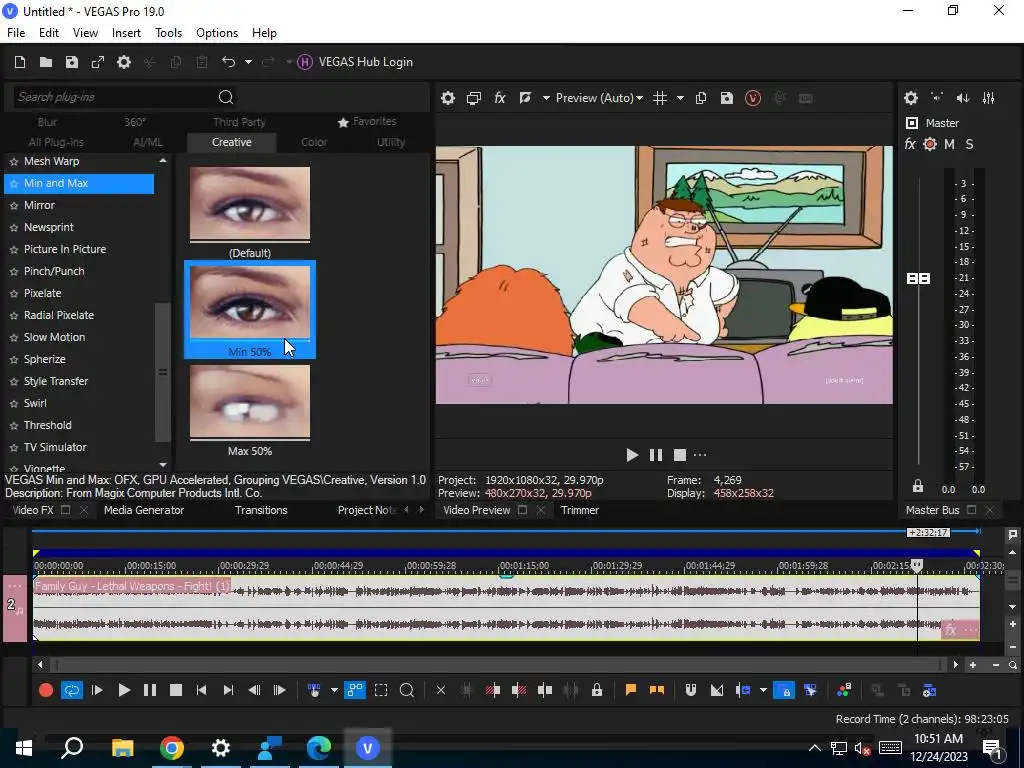This screenshot has width=1024, height=768.
Task: Adjust the Master volume fader handle
Action: [919, 279]
